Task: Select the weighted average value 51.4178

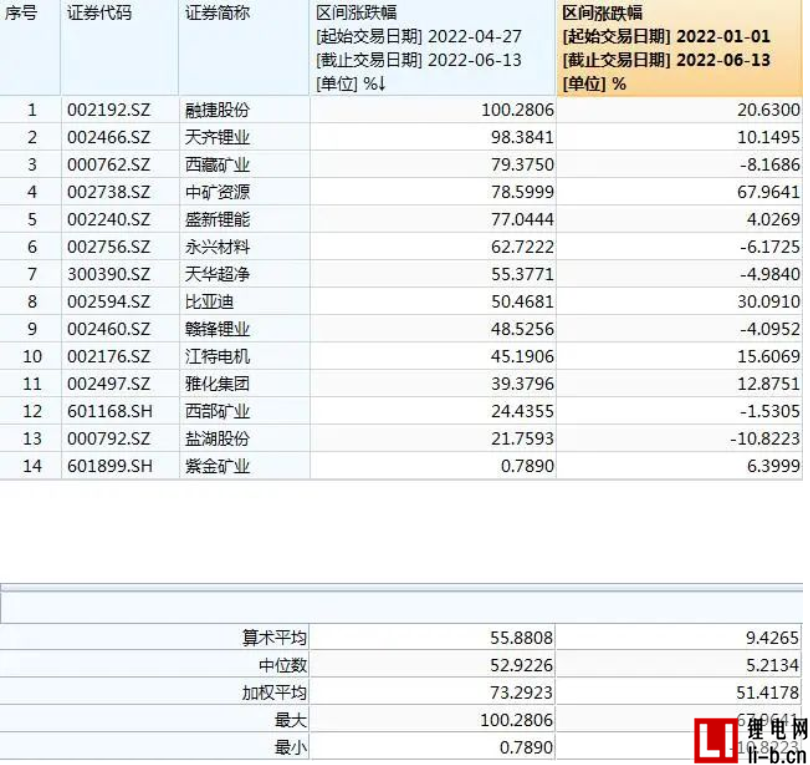Action: pyautogui.click(x=768, y=693)
